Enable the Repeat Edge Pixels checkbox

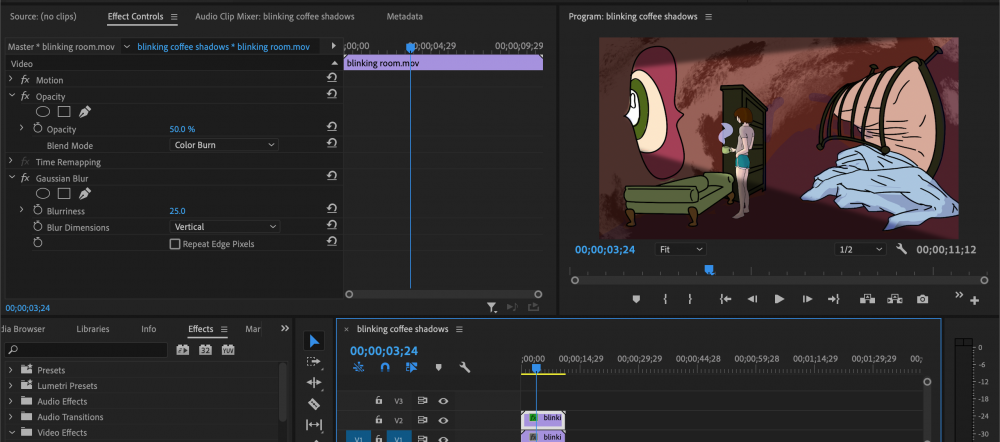175,244
